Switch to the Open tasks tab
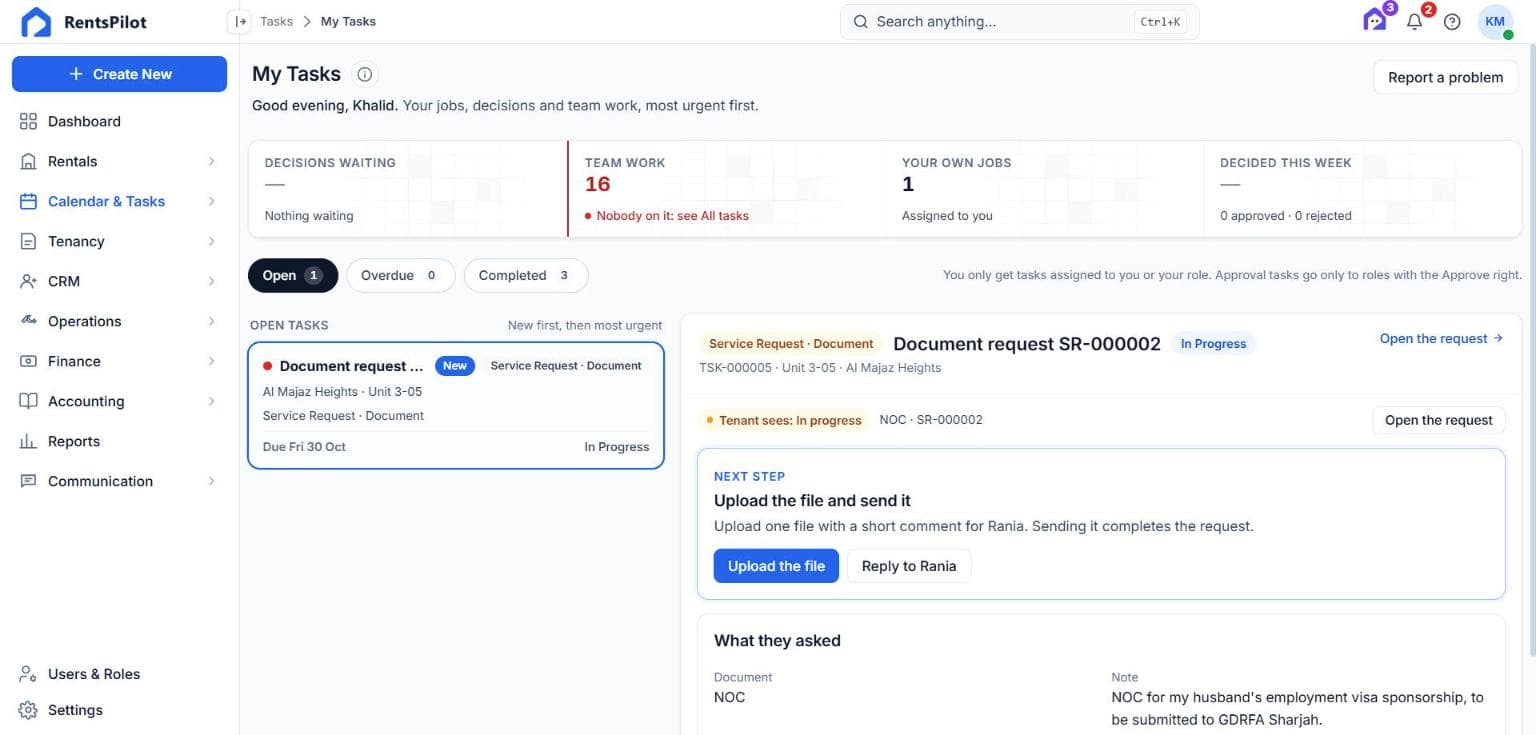 [293, 275]
